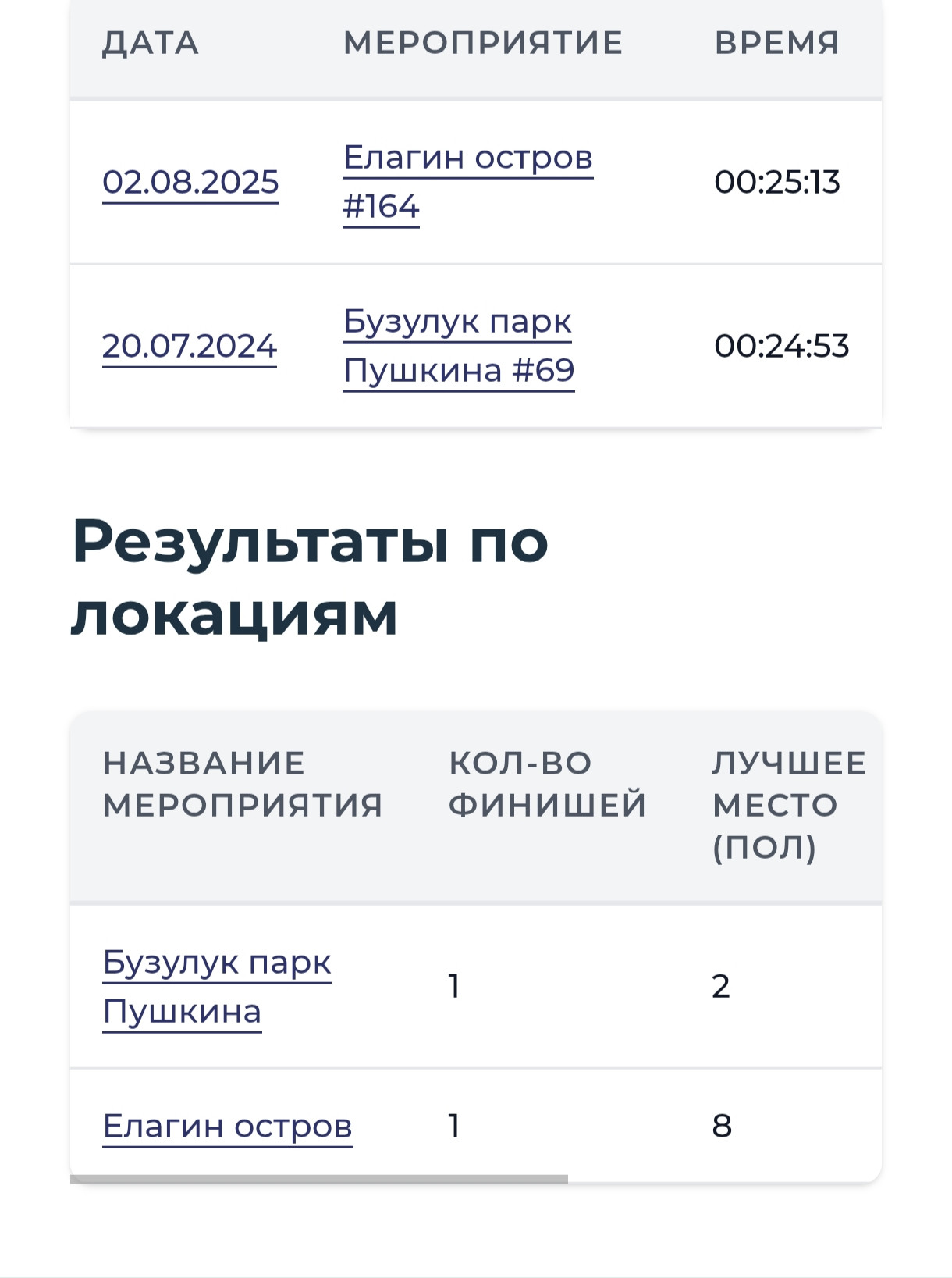
Task: Select the 00:24:53 time cell
Action: tap(782, 346)
